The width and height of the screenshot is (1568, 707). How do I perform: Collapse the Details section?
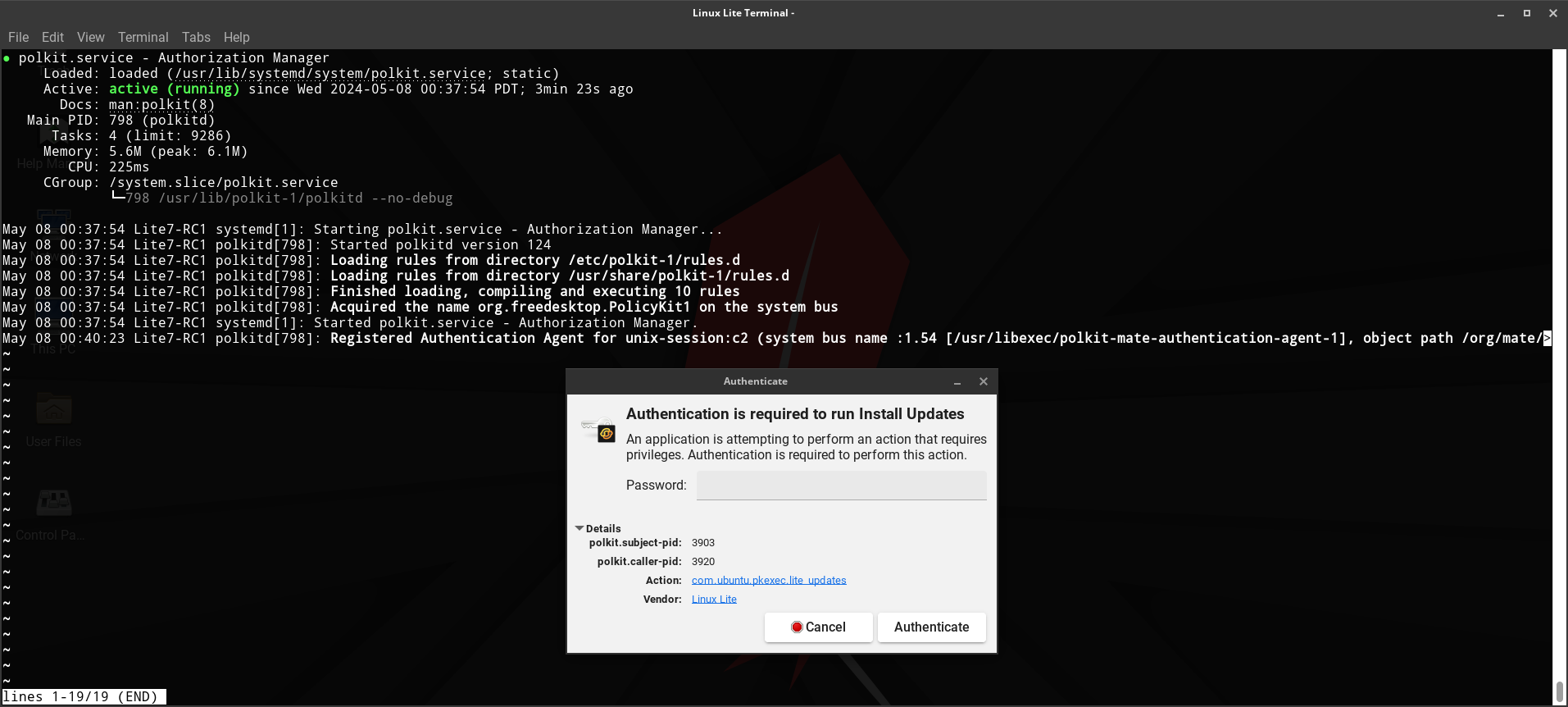tap(580, 528)
